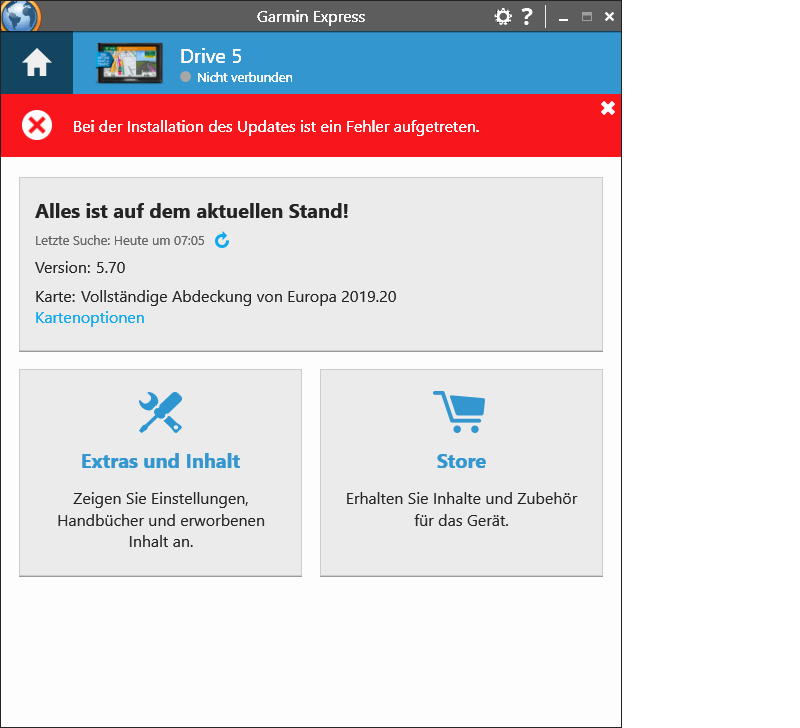Screen dimensions: 800x728
Task: Go to the home screen icon
Action: point(37,63)
